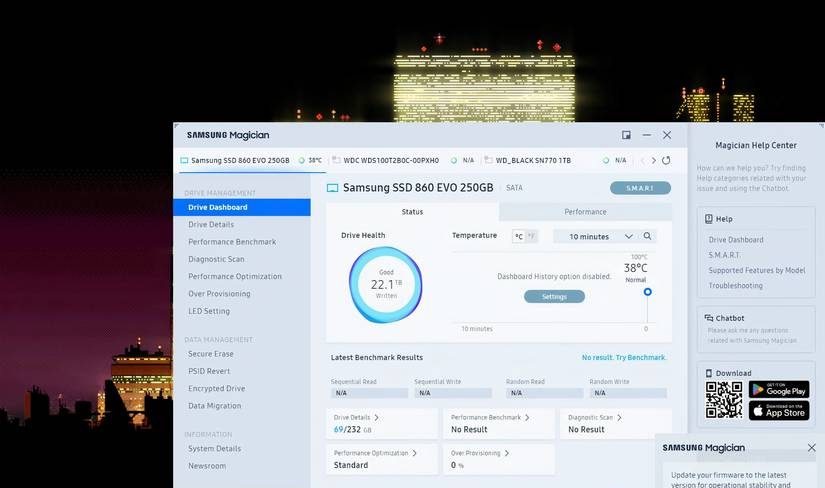Close the firmware update notification popup
The height and width of the screenshot is (488, 825).
point(811,447)
